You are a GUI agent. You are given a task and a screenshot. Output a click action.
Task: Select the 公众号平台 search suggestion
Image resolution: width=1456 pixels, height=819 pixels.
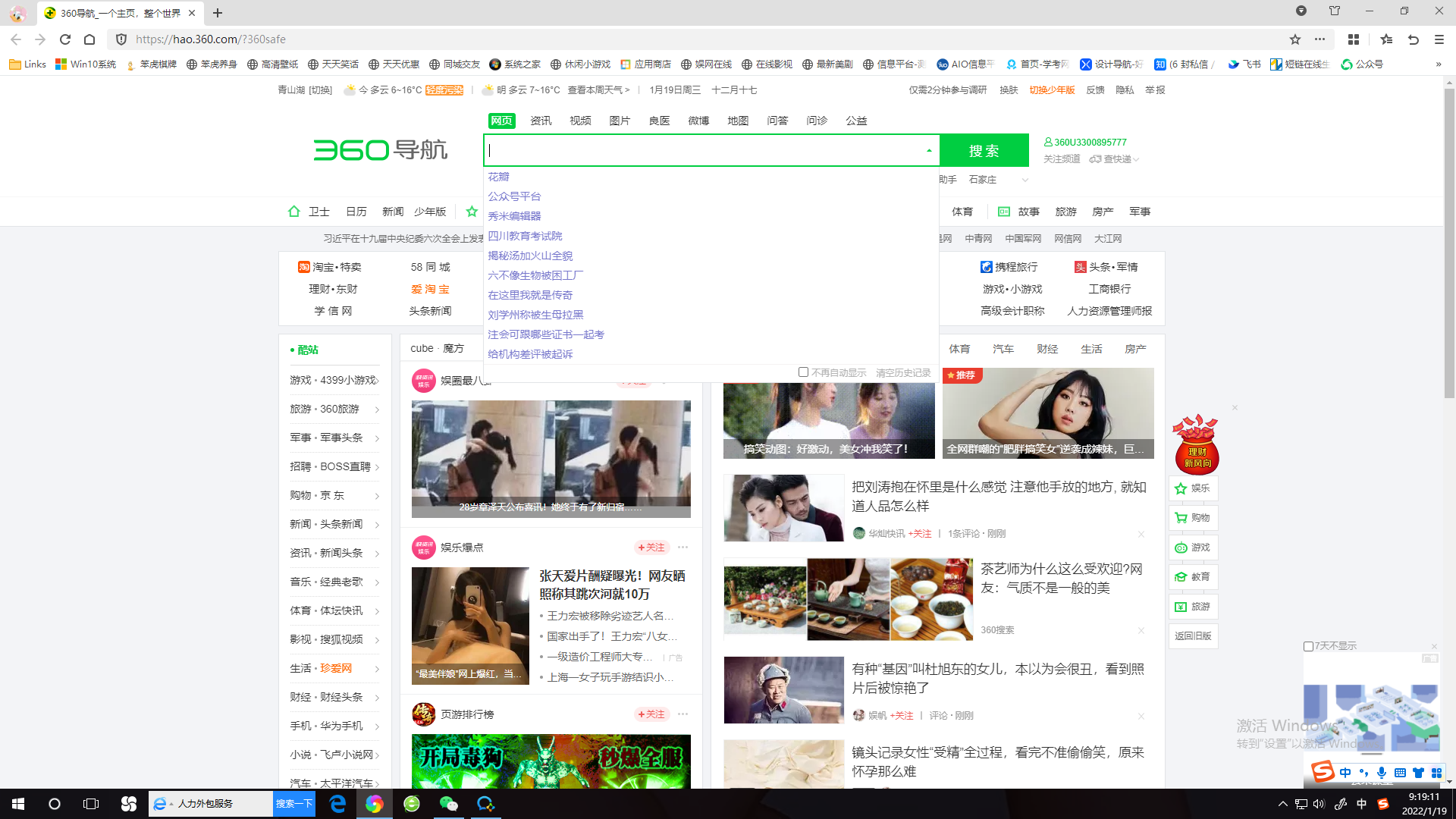coord(514,196)
